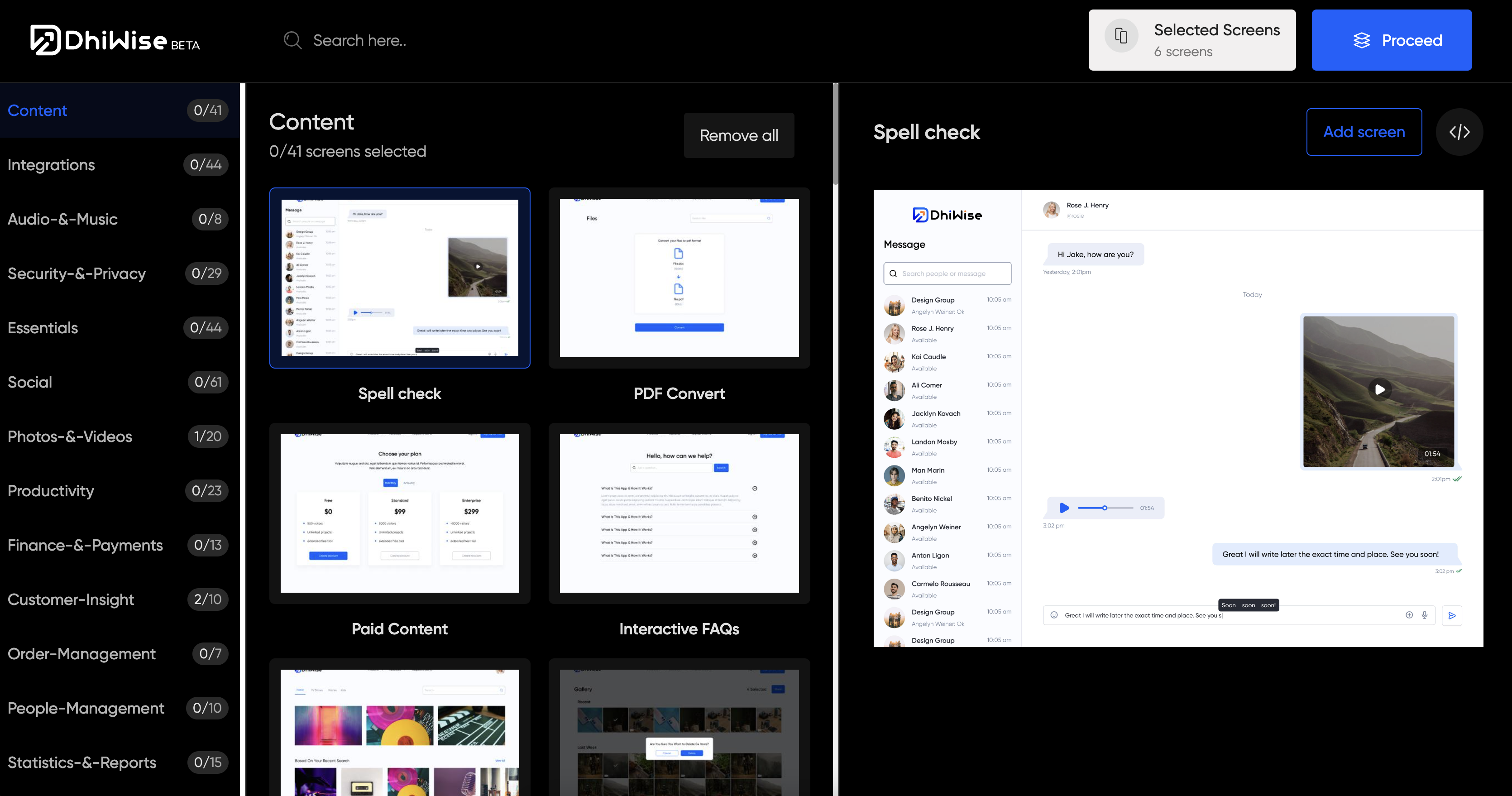Switch to Customer-Insight category
This screenshot has height=796, width=1512.
(71, 599)
